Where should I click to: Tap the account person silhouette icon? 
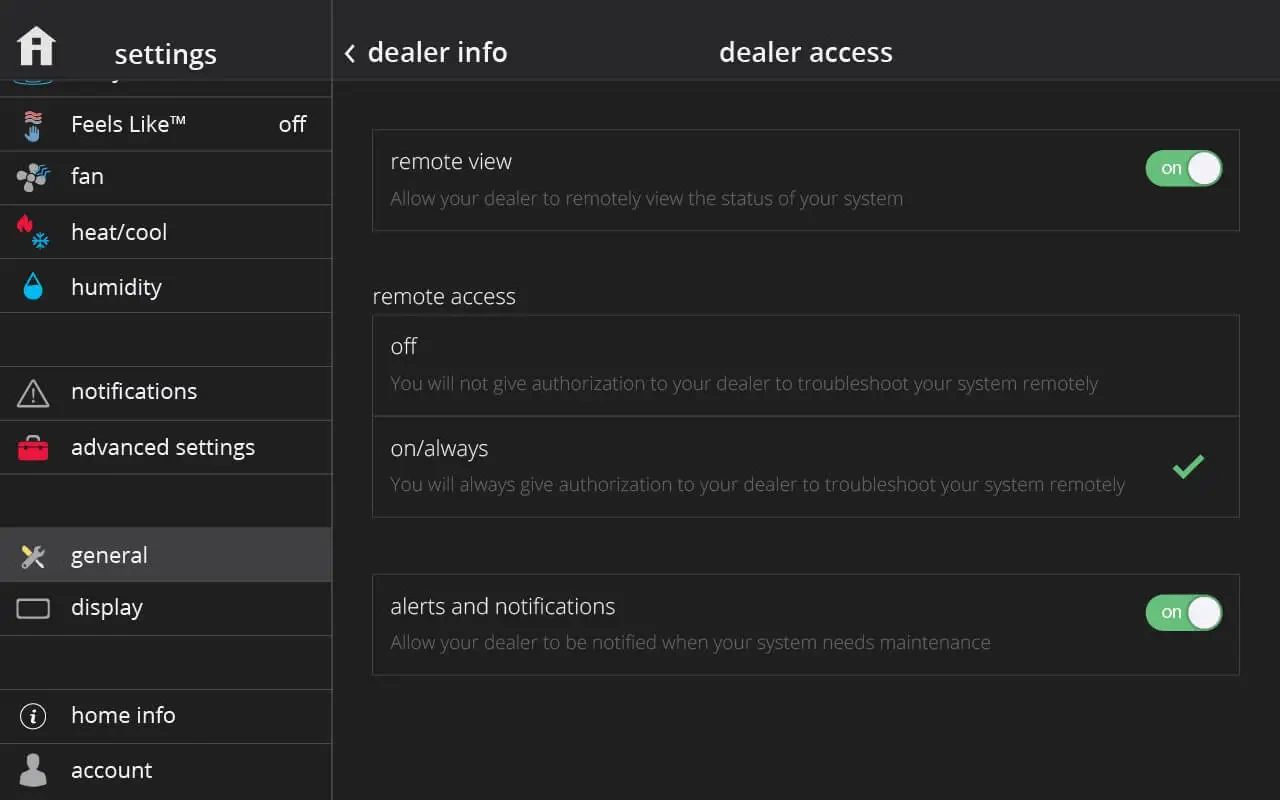point(33,770)
